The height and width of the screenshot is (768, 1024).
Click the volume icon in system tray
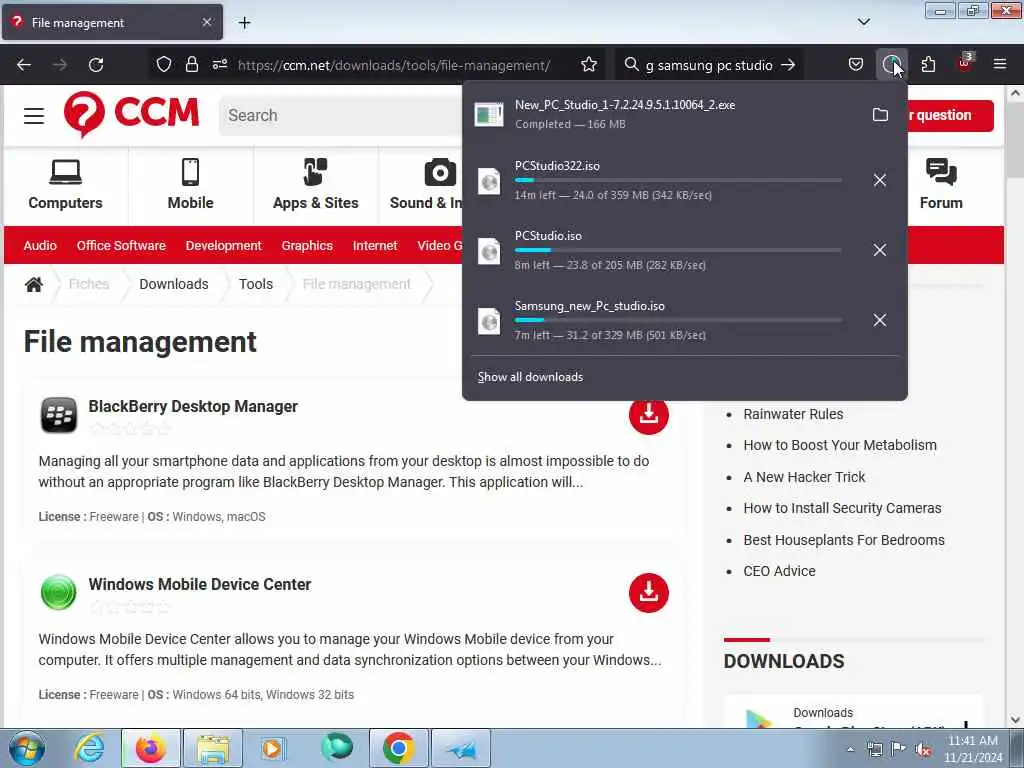pos(923,750)
